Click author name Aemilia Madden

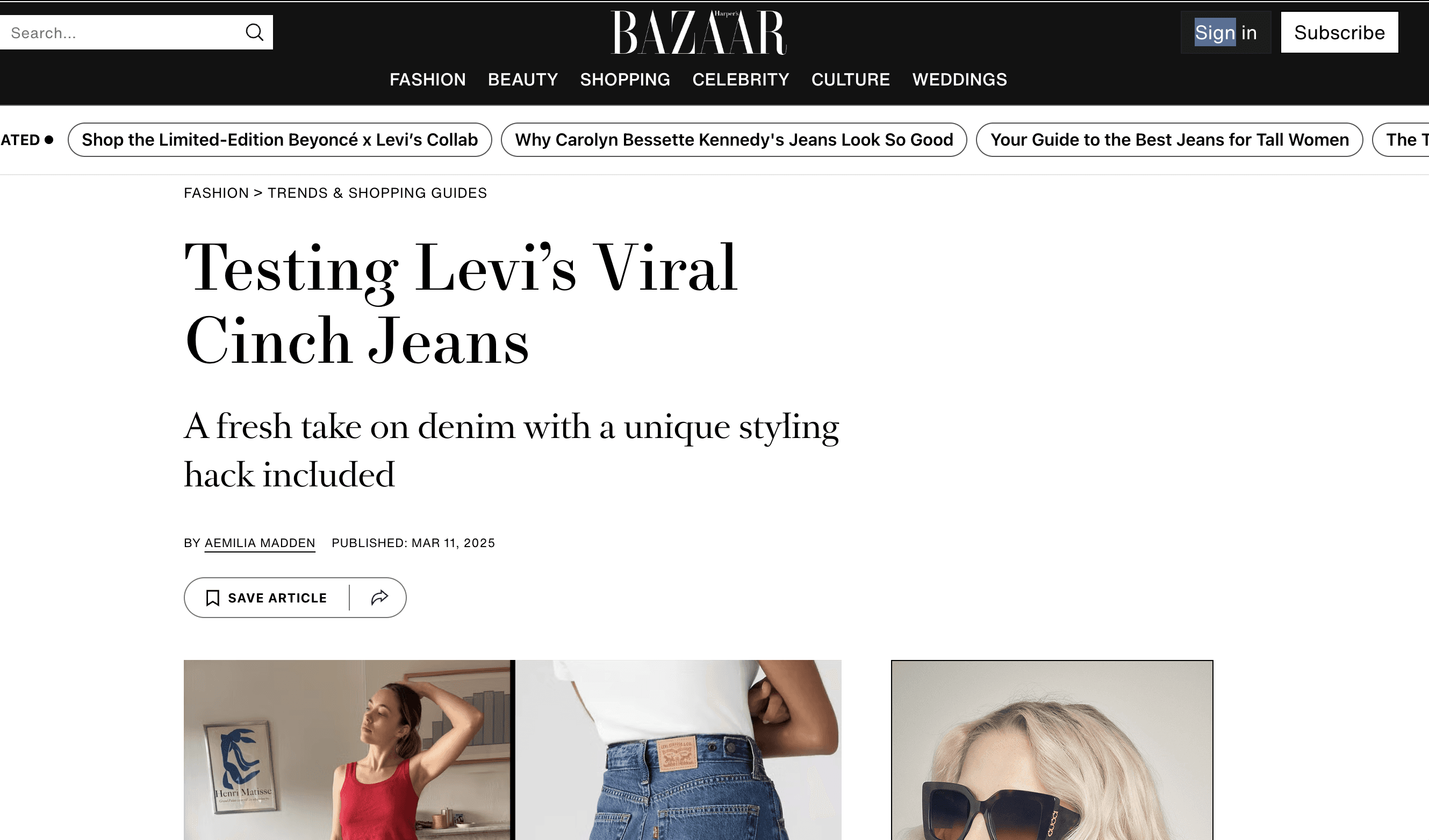(260, 543)
